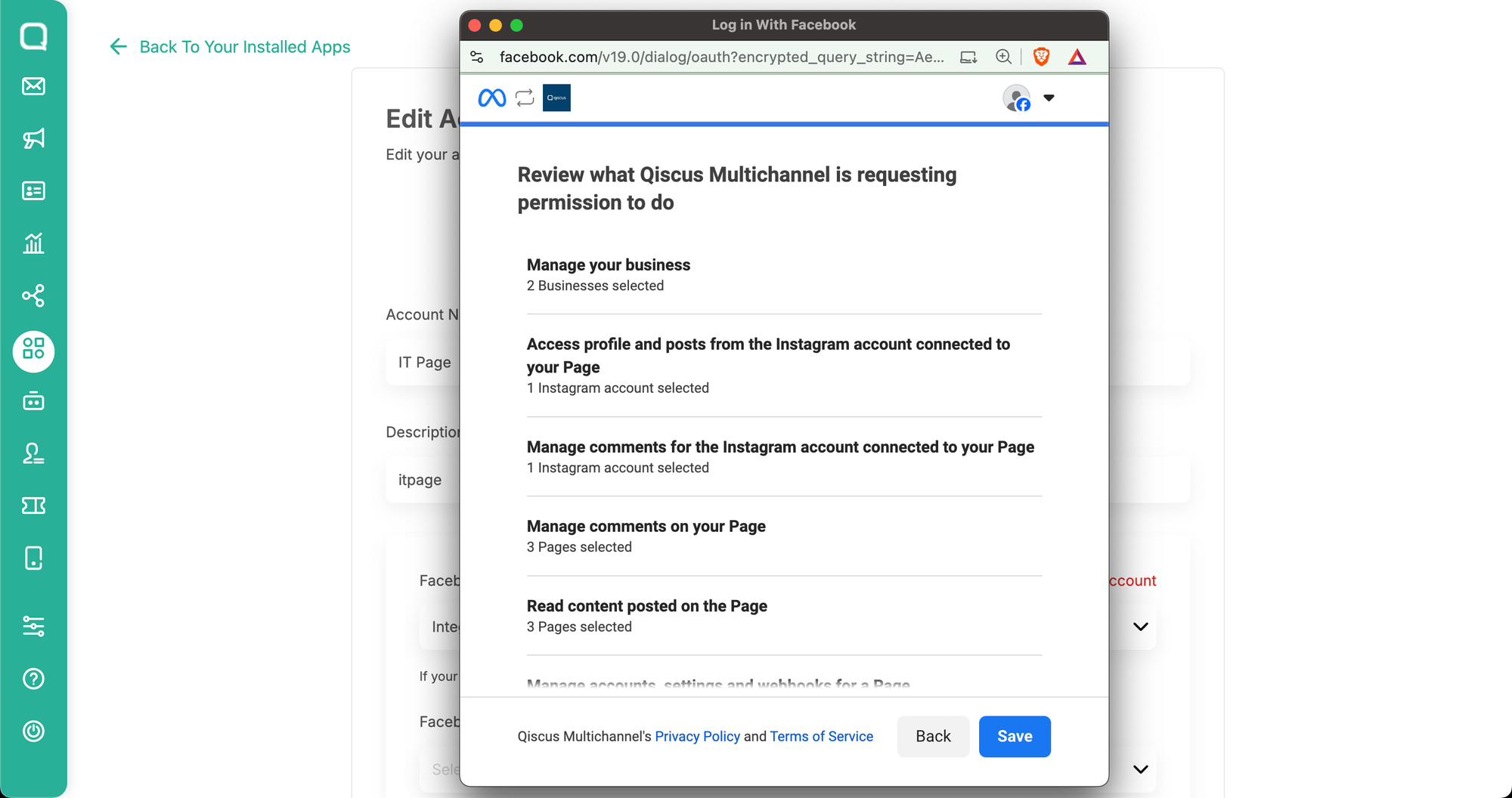1512x798 pixels.
Task: Open the Privacy Policy link
Action: [697, 736]
